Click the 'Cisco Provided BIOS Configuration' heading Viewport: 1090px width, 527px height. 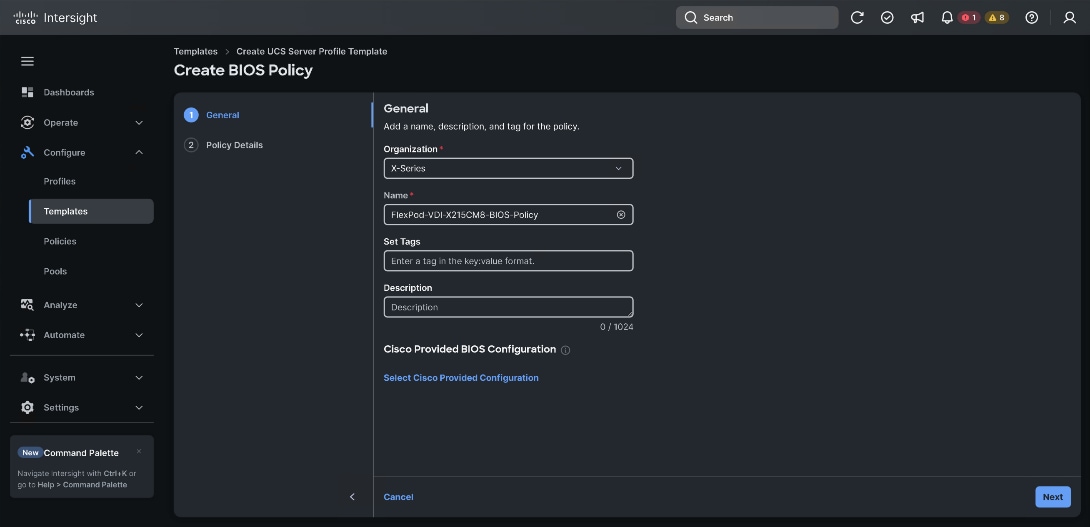pyautogui.click(x=470, y=349)
